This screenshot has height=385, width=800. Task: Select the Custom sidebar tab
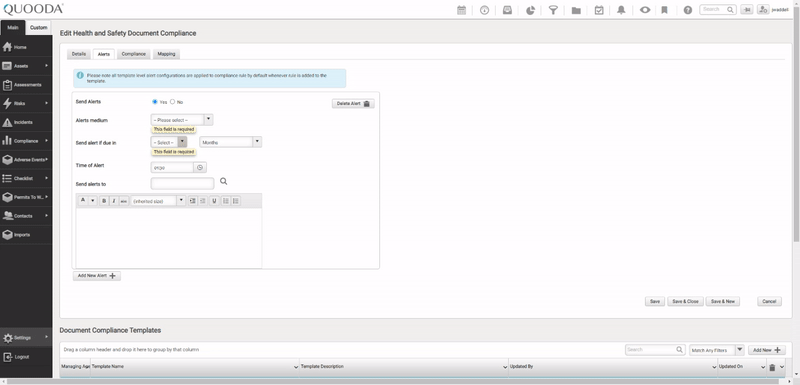click(38, 28)
